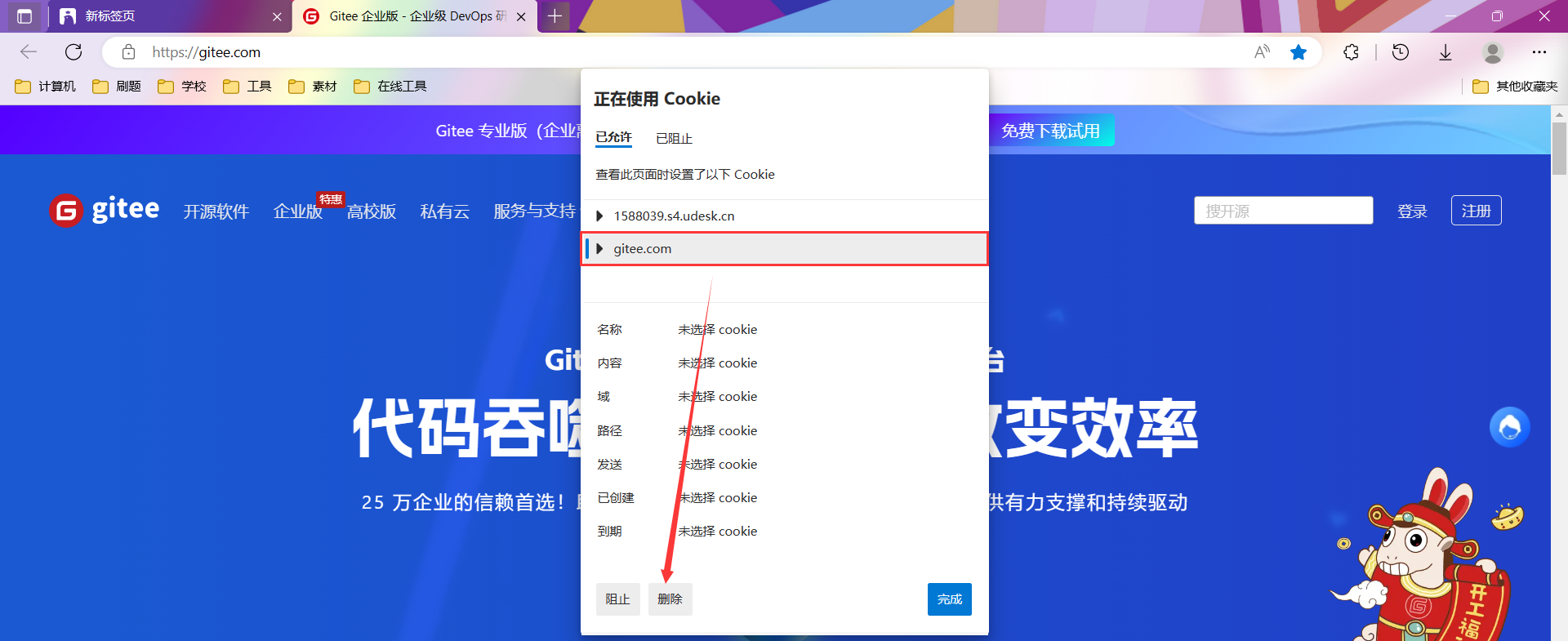The width and height of the screenshot is (1568, 641).
Task: Click the 阻止 button in cookie dialog
Action: click(x=618, y=599)
